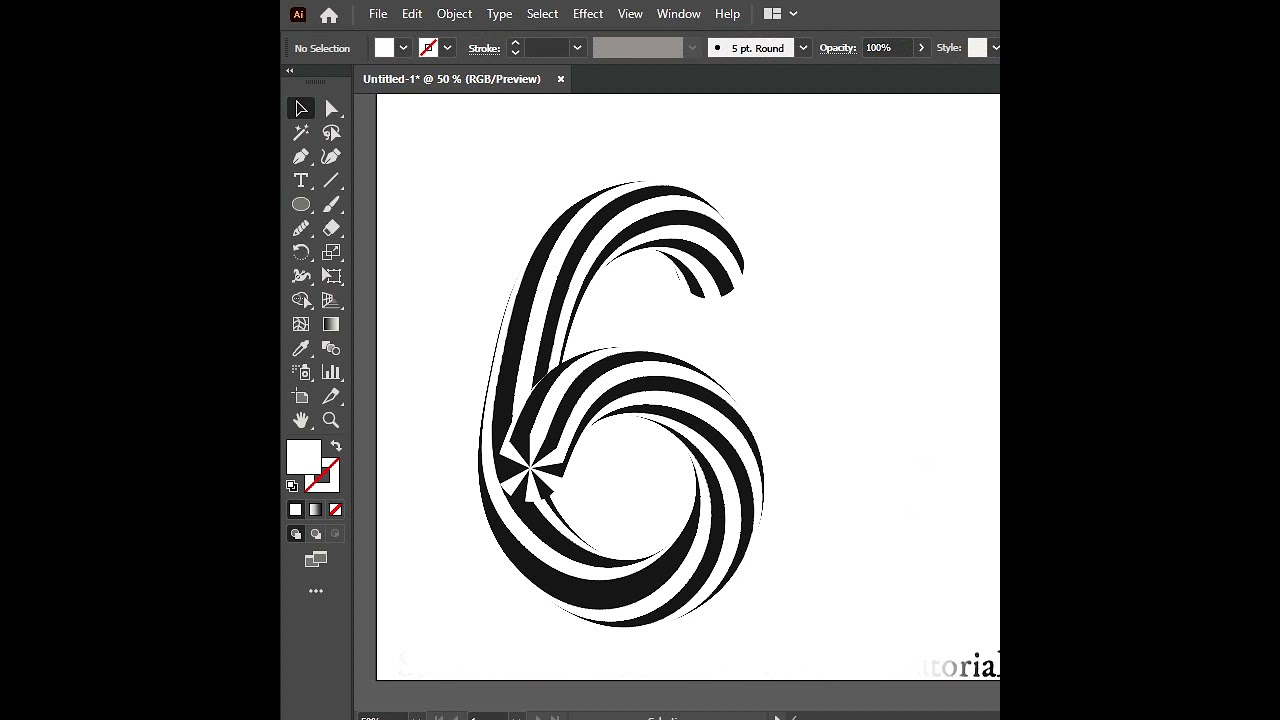This screenshot has width=1280, height=720.
Task: Pick the Type tool
Action: click(301, 180)
